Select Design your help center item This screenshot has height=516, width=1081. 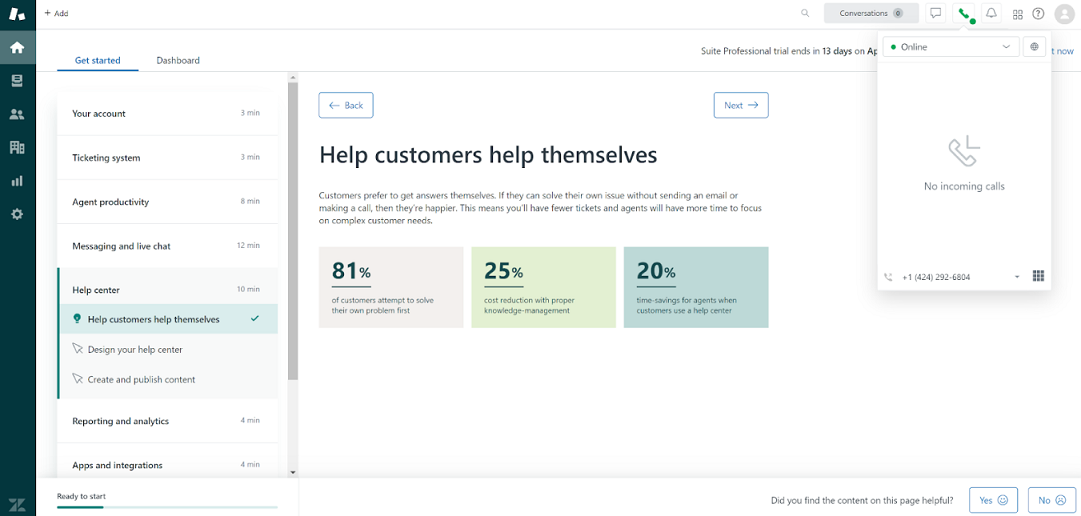pyautogui.click(x=135, y=350)
